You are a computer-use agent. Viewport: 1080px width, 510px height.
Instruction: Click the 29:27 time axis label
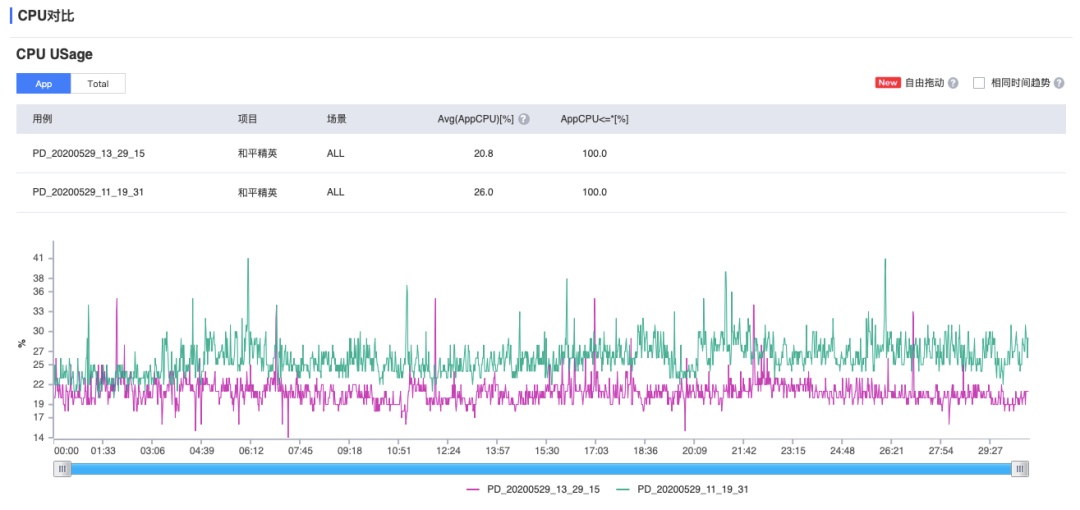990,451
